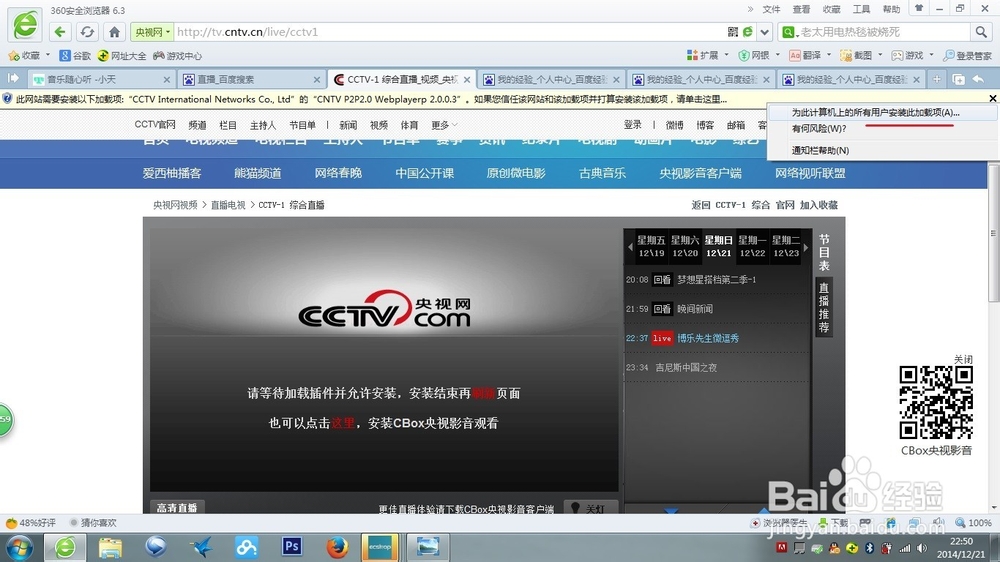
Task: Open the 网银 online banking toolbar item
Action: coord(754,55)
